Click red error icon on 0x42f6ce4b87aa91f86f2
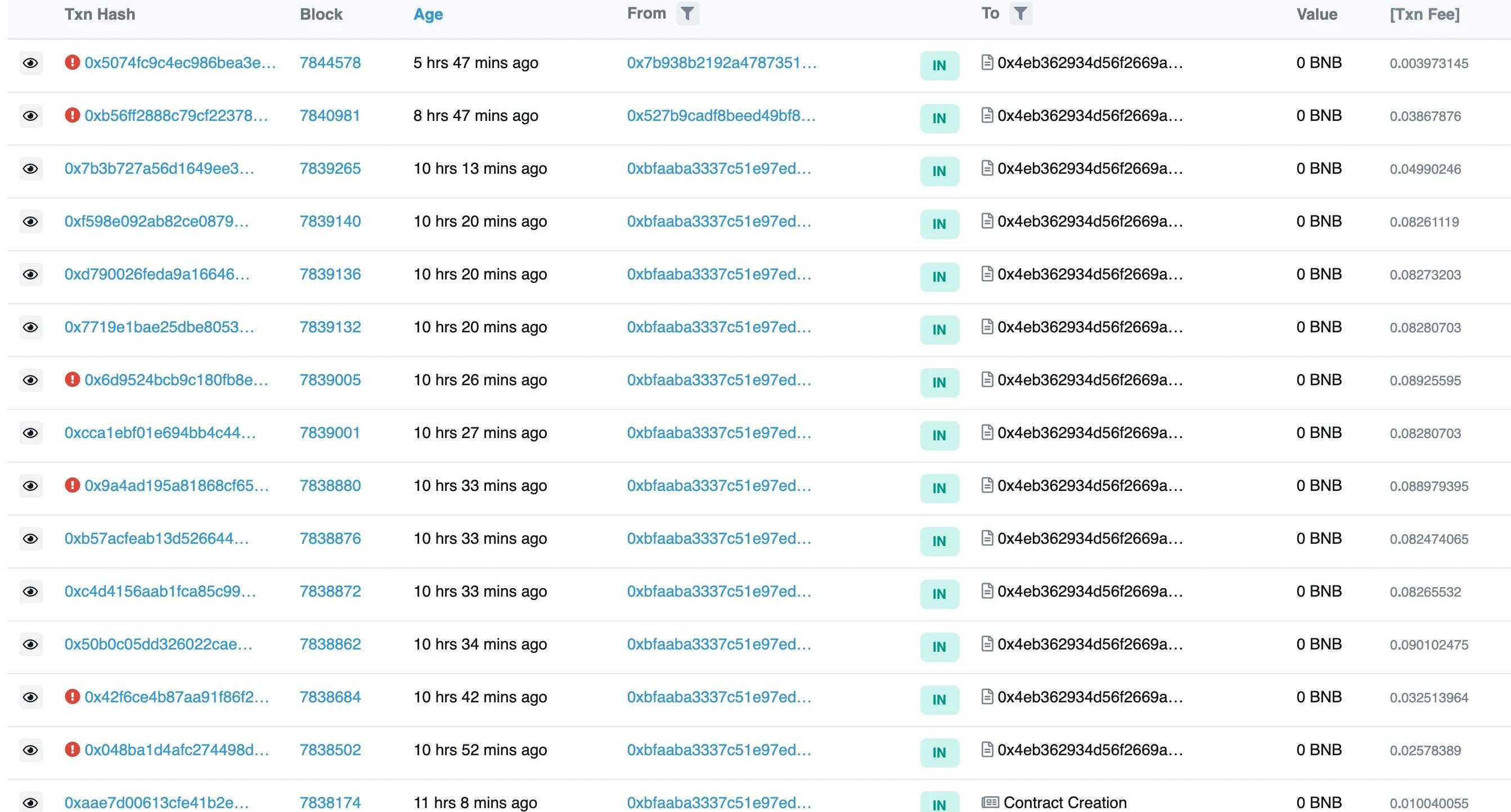Image resolution: width=1511 pixels, height=812 pixels. [72, 697]
